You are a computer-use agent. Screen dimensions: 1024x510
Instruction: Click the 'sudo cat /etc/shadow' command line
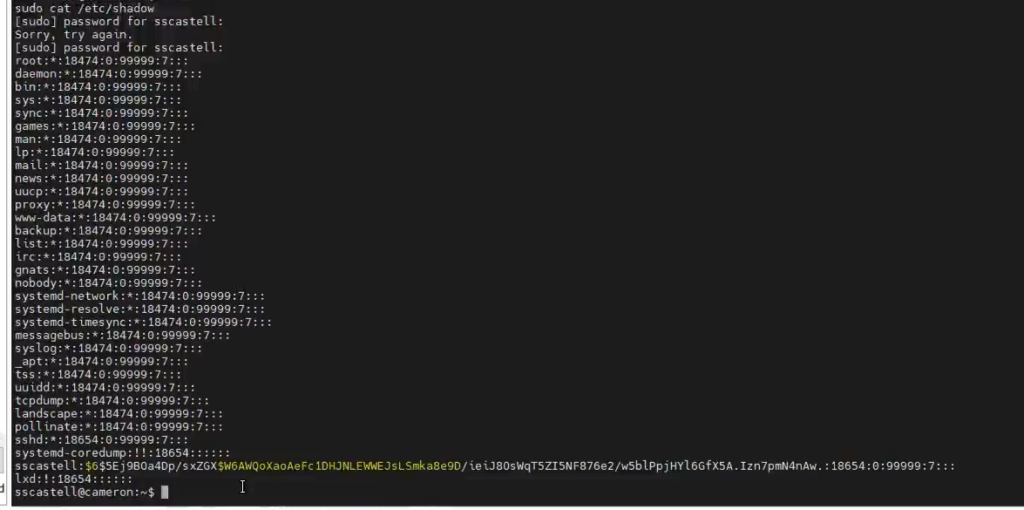click(84, 8)
